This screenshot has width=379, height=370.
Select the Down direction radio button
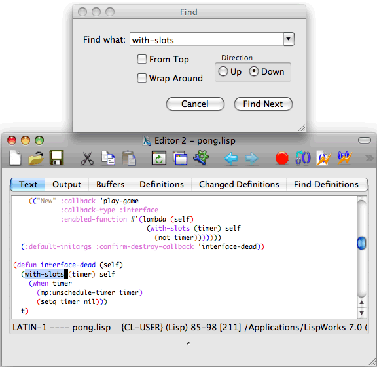254,71
